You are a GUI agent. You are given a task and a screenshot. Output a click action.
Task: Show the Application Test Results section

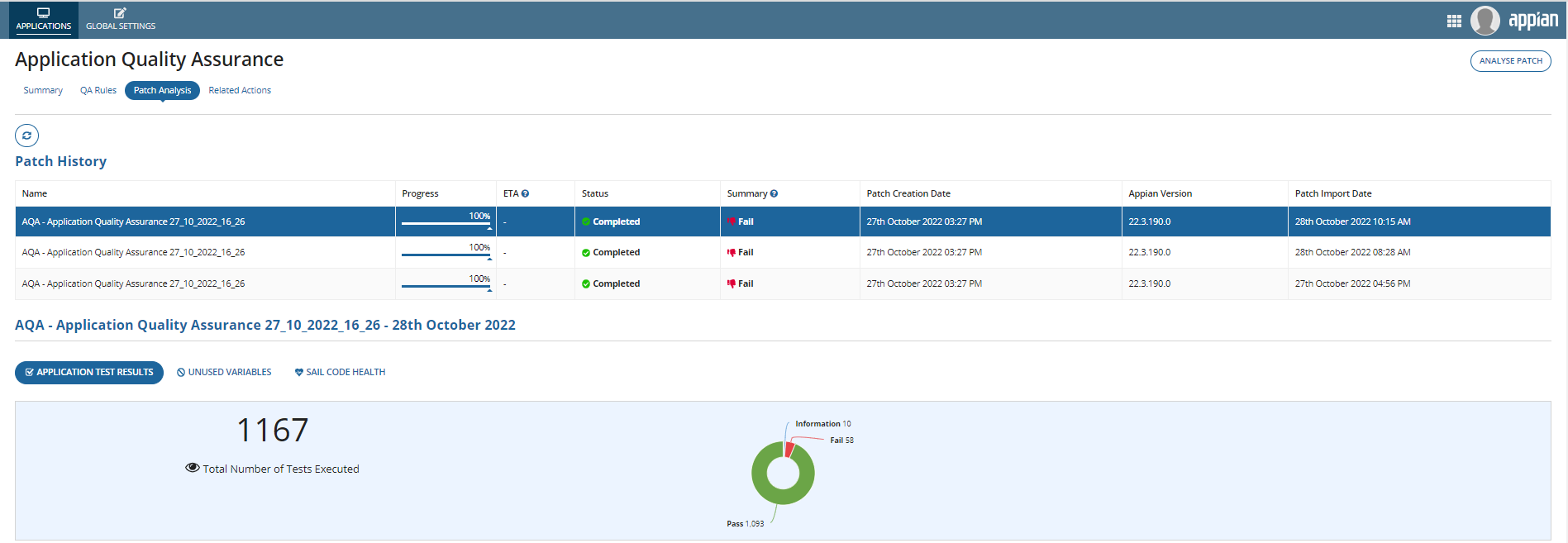click(x=89, y=373)
